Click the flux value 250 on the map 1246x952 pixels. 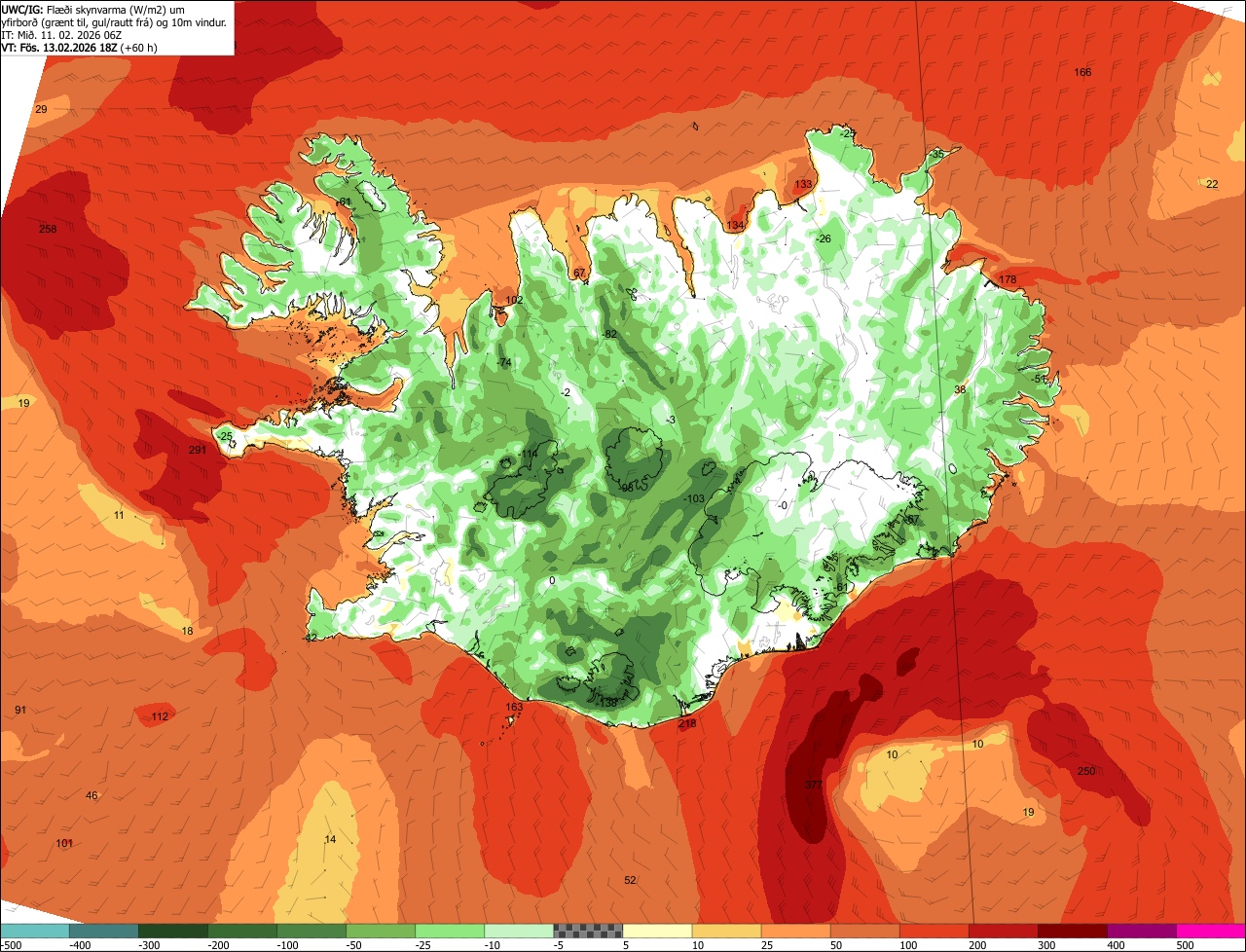[1086, 771]
